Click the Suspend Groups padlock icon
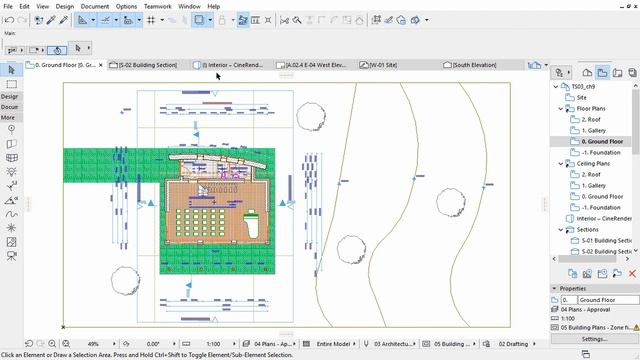 [x=222, y=20]
